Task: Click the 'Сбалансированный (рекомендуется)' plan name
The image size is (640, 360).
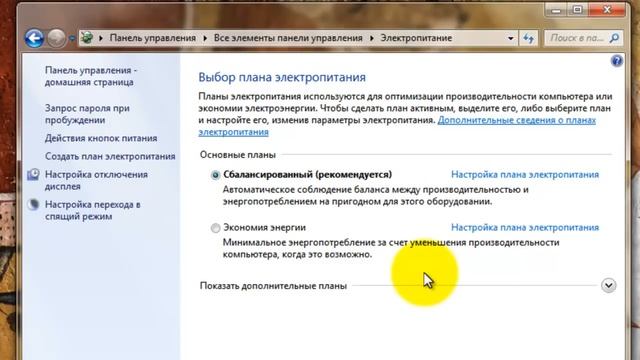Action: pyautogui.click(x=307, y=174)
